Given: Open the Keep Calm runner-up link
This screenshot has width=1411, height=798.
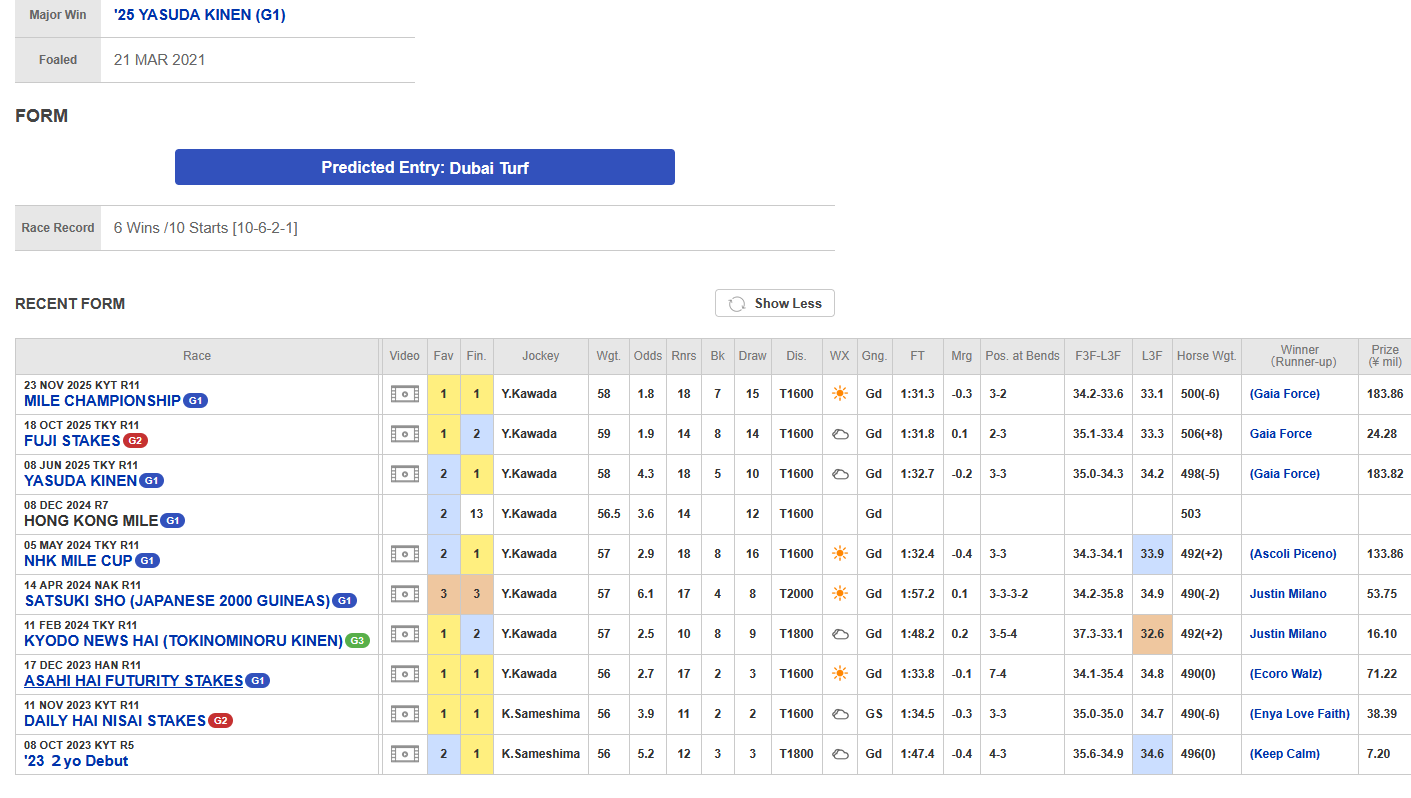Looking at the screenshot, I should coord(1284,754).
